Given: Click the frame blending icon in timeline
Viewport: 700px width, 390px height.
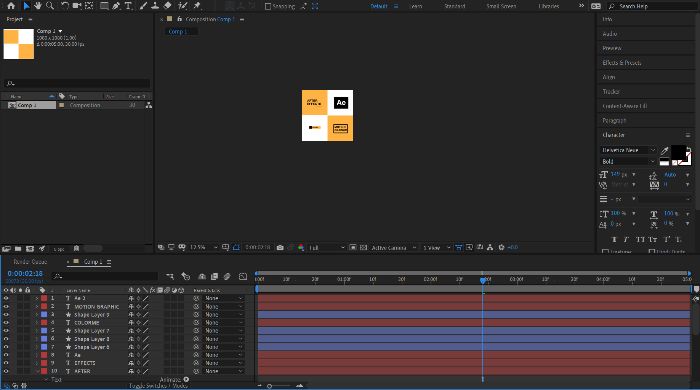Looking at the screenshot, I should click(214, 277).
